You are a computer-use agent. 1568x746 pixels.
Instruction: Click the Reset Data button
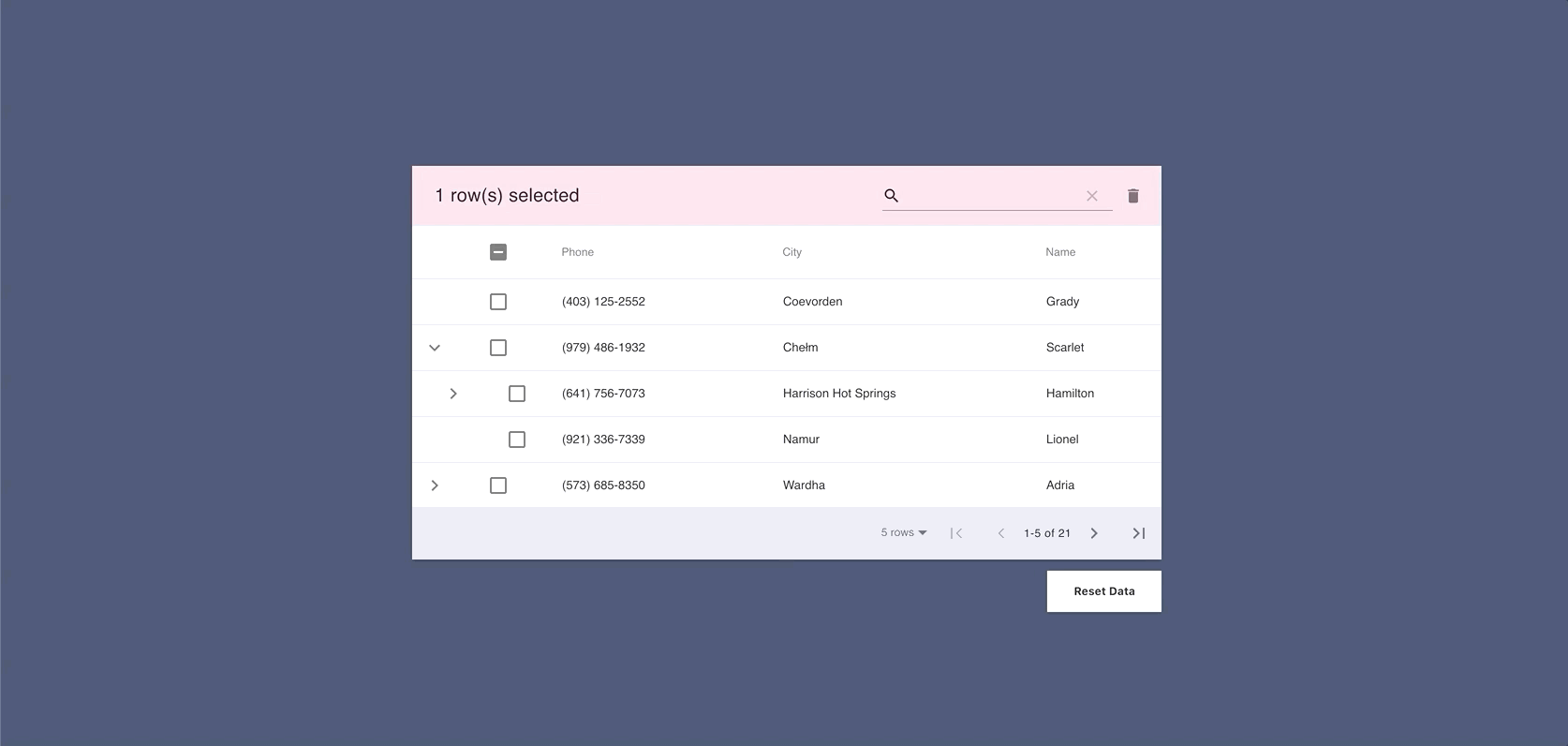(x=1104, y=591)
